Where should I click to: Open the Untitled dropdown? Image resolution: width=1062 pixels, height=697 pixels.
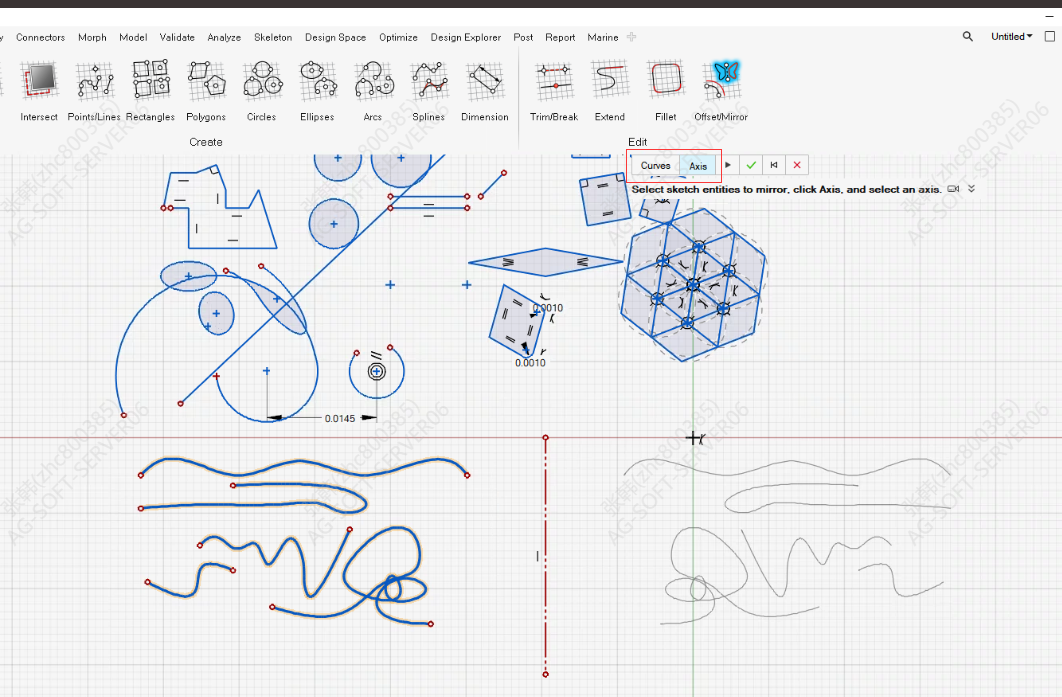[x=1011, y=37]
